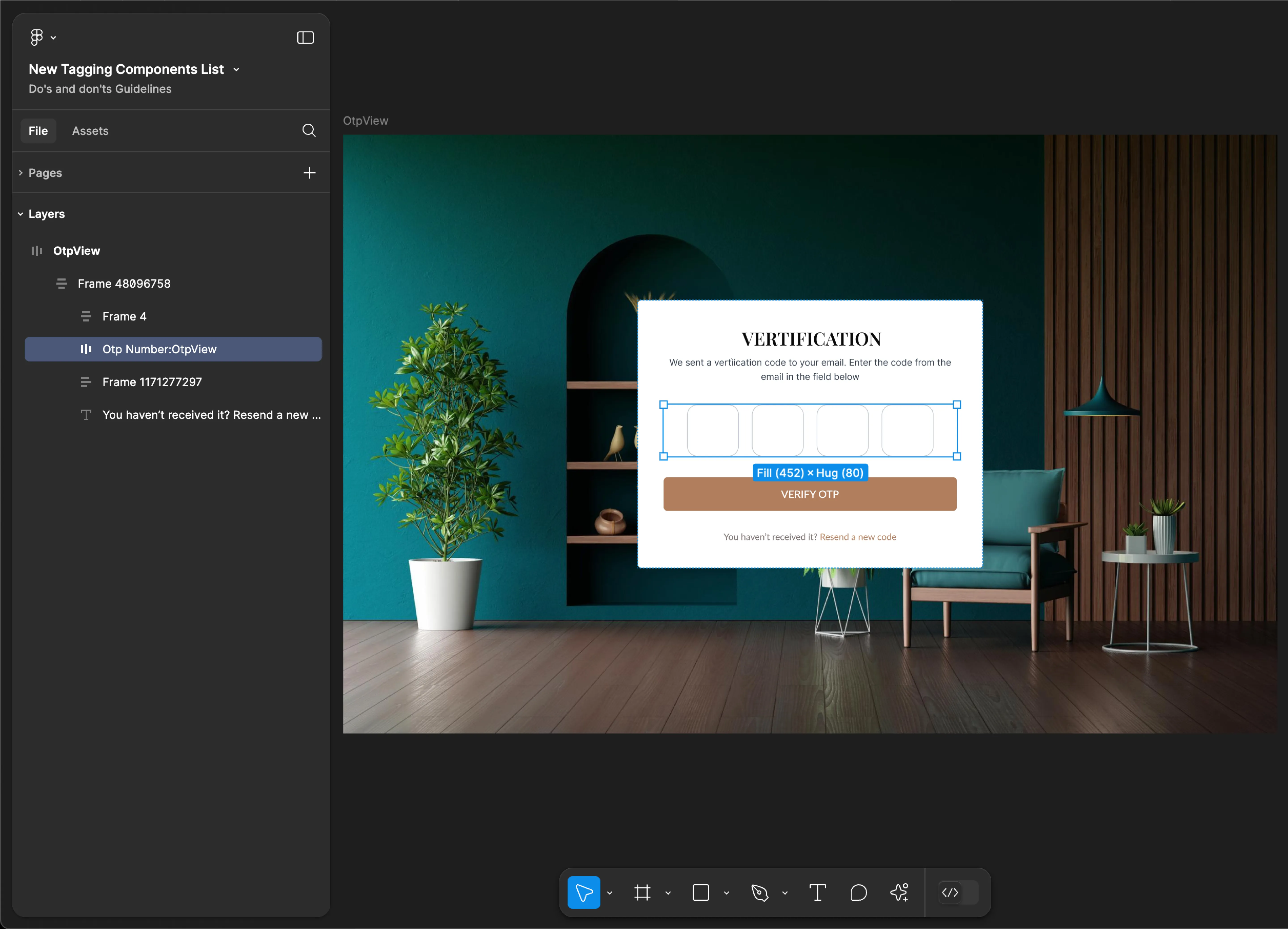Open Pen tool options dropdown arrow

pyautogui.click(x=785, y=893)
